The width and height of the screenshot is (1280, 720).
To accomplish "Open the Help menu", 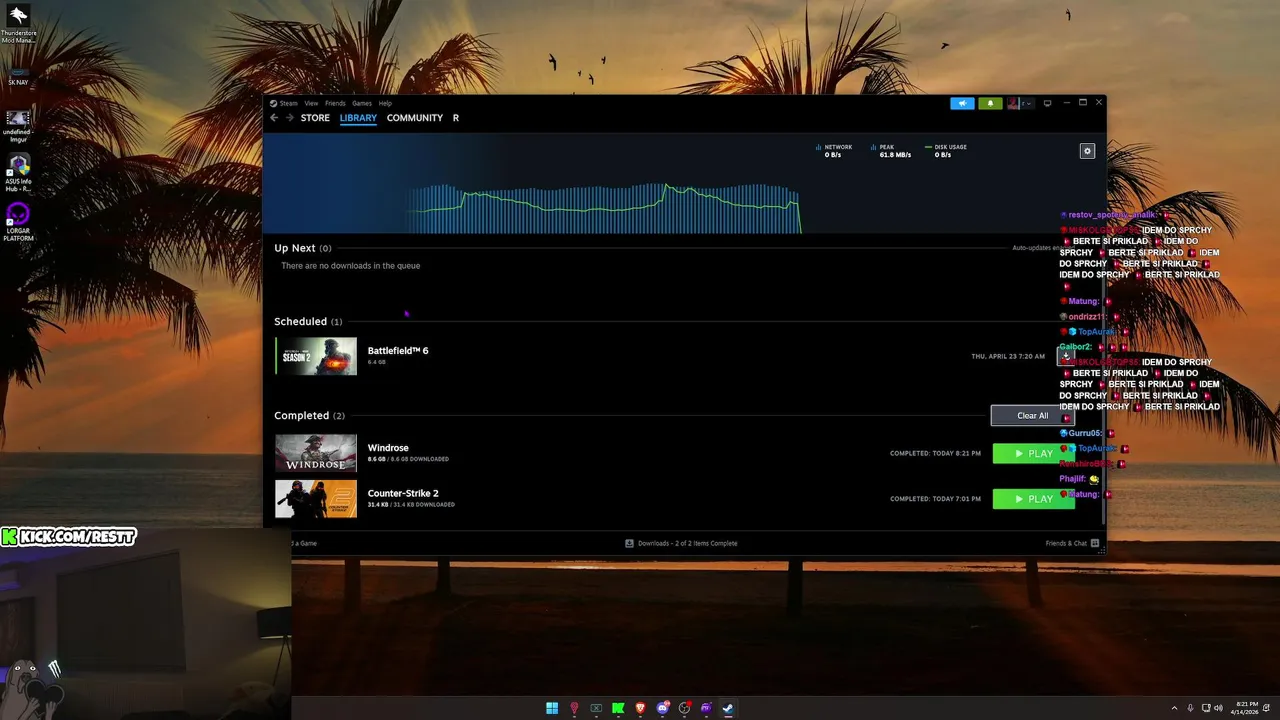I will click(385, 103).
